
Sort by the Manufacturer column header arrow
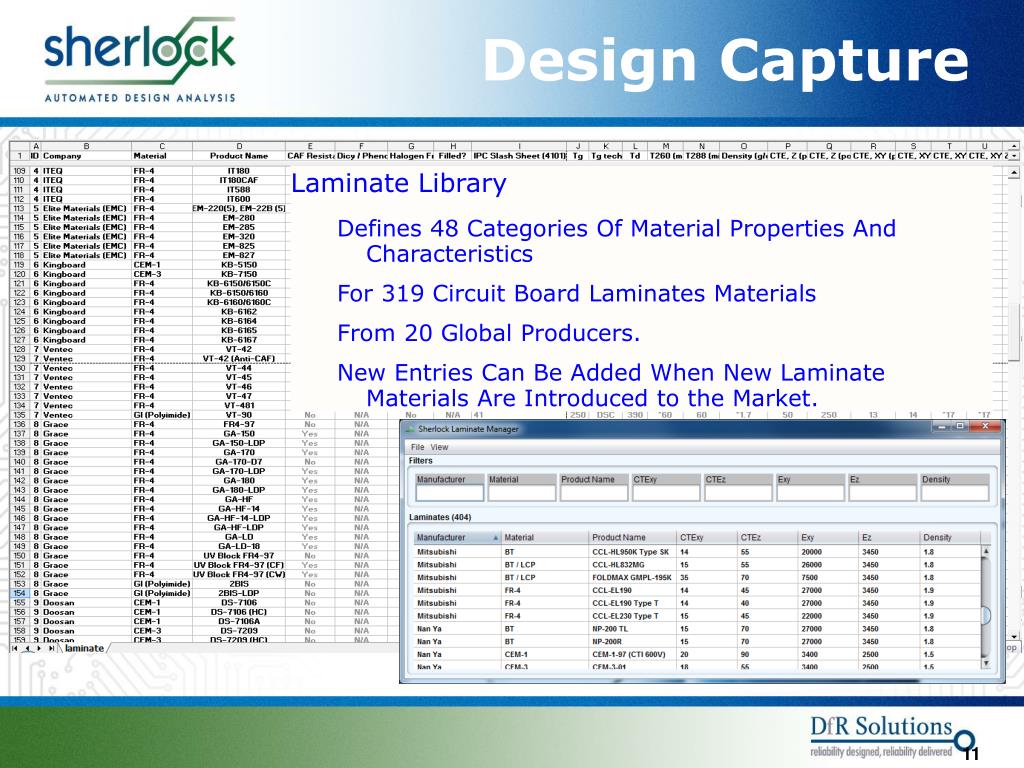[496, 537]
